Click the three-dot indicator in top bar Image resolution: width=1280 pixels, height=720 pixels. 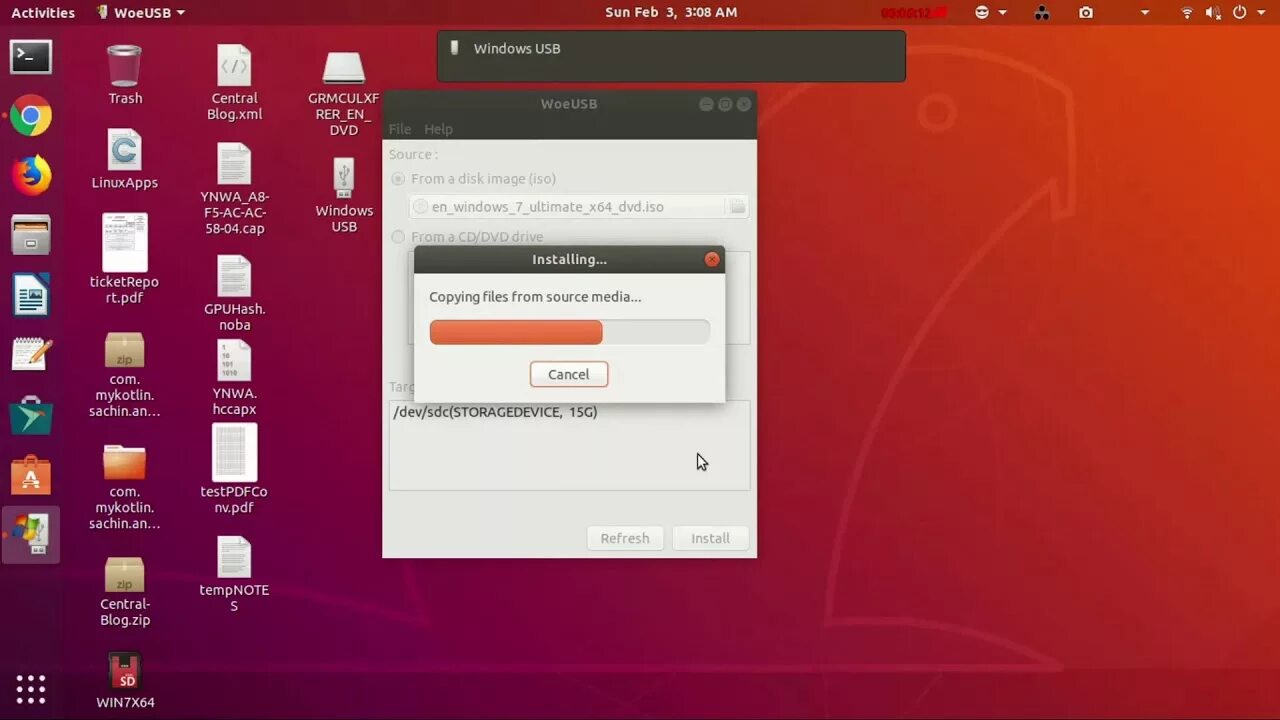1042,12
